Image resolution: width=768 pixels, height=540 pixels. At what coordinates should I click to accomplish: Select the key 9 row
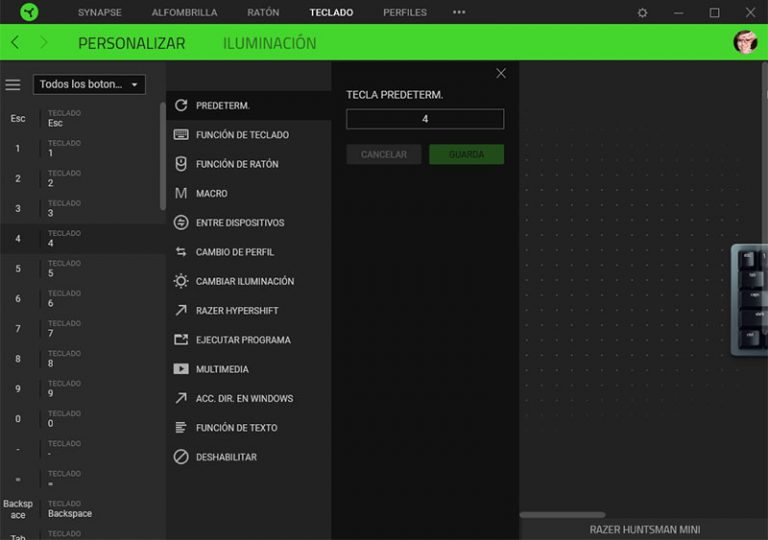(x=81, y=389)
